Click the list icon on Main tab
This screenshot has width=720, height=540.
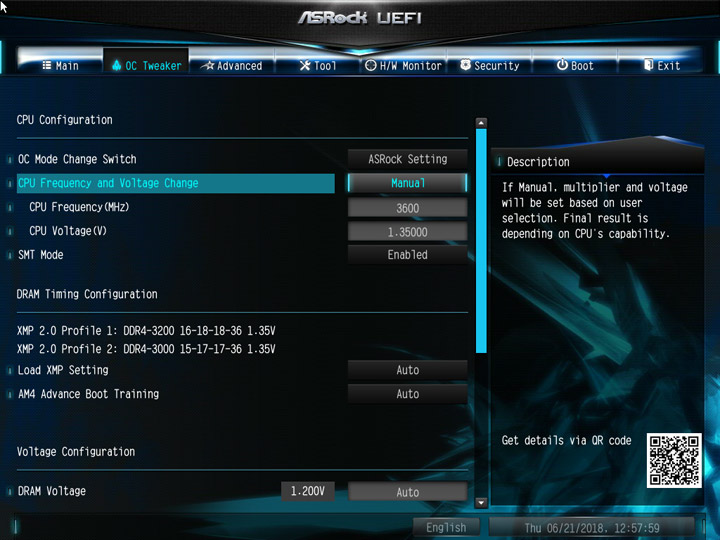point(46,65)
